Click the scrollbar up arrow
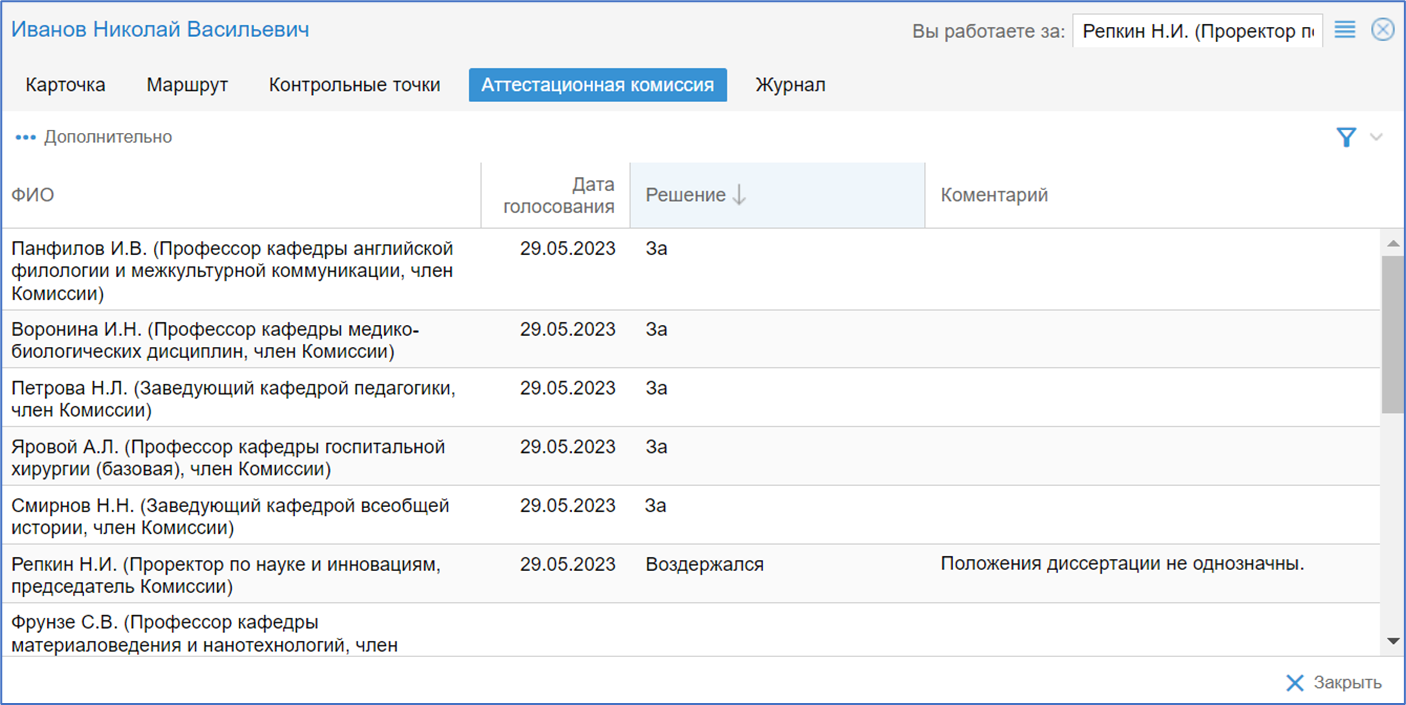 tap(1393, 243)
